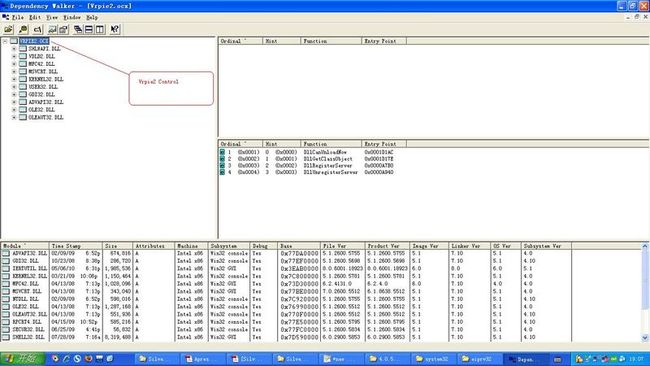The image size is (650, 366).
Task: Open the system32 taskbar button
Action: 434,359
